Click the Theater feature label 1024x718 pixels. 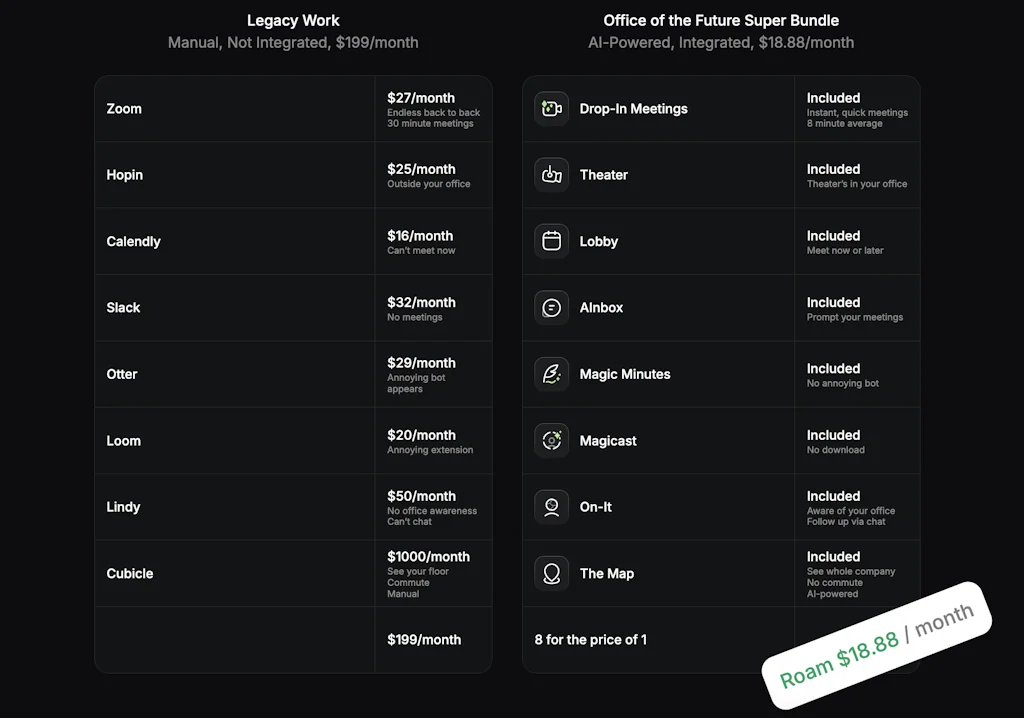click(603, 175)
